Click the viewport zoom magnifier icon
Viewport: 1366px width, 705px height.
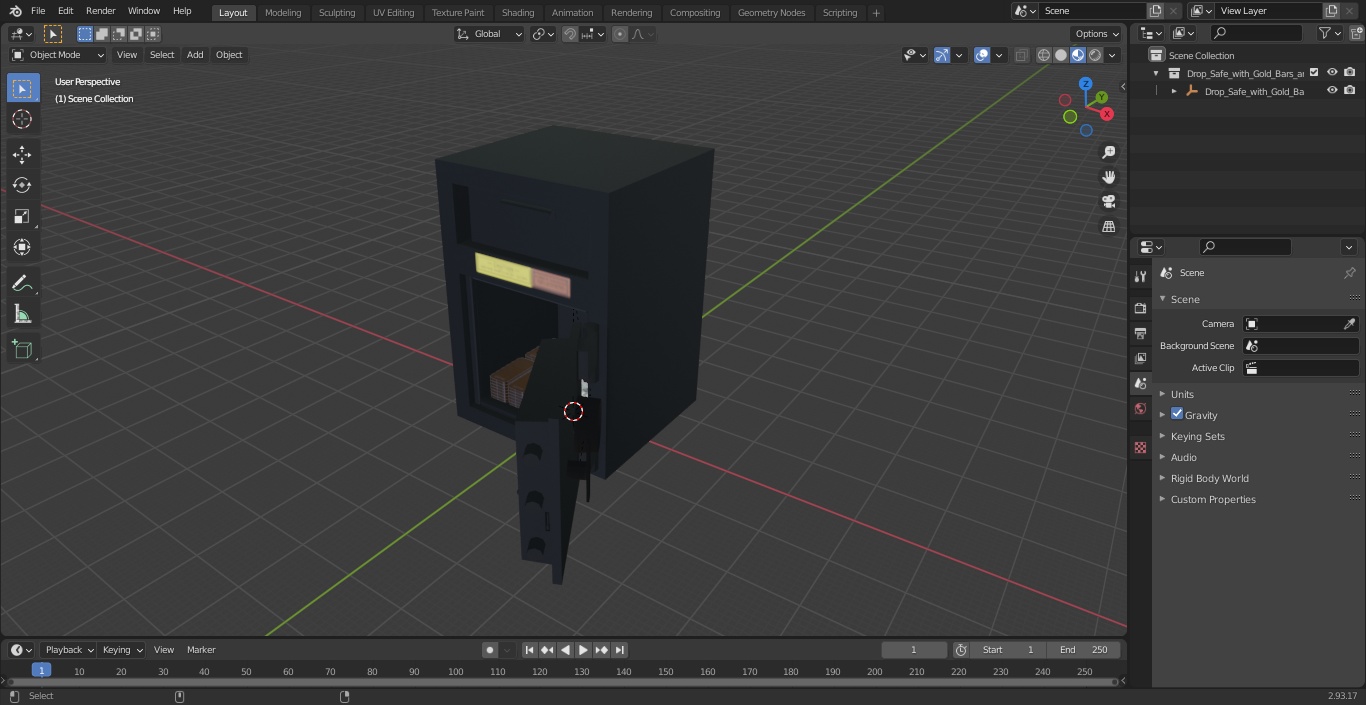[x=1108, y=152]
